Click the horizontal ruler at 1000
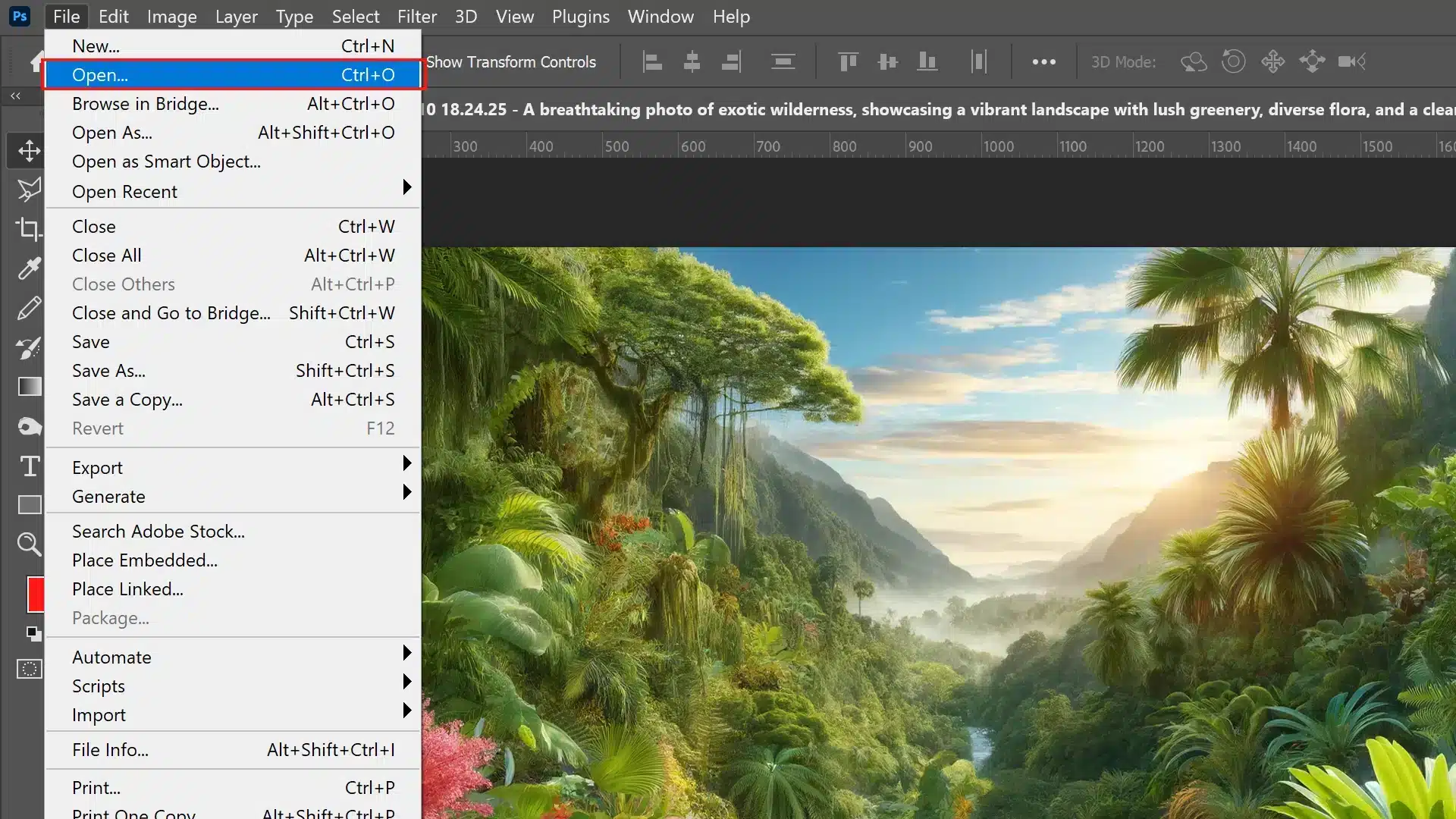Screen dimensions: 1456x819 [998, 146]
